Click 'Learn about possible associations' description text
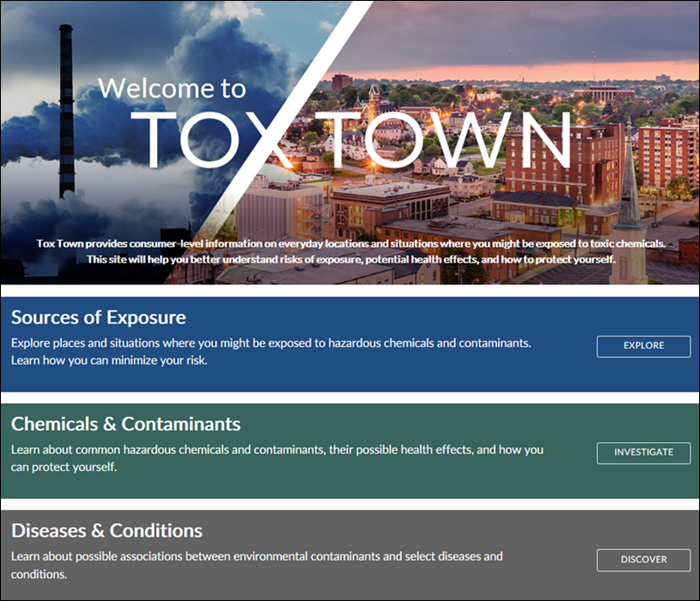 (257, 556)
